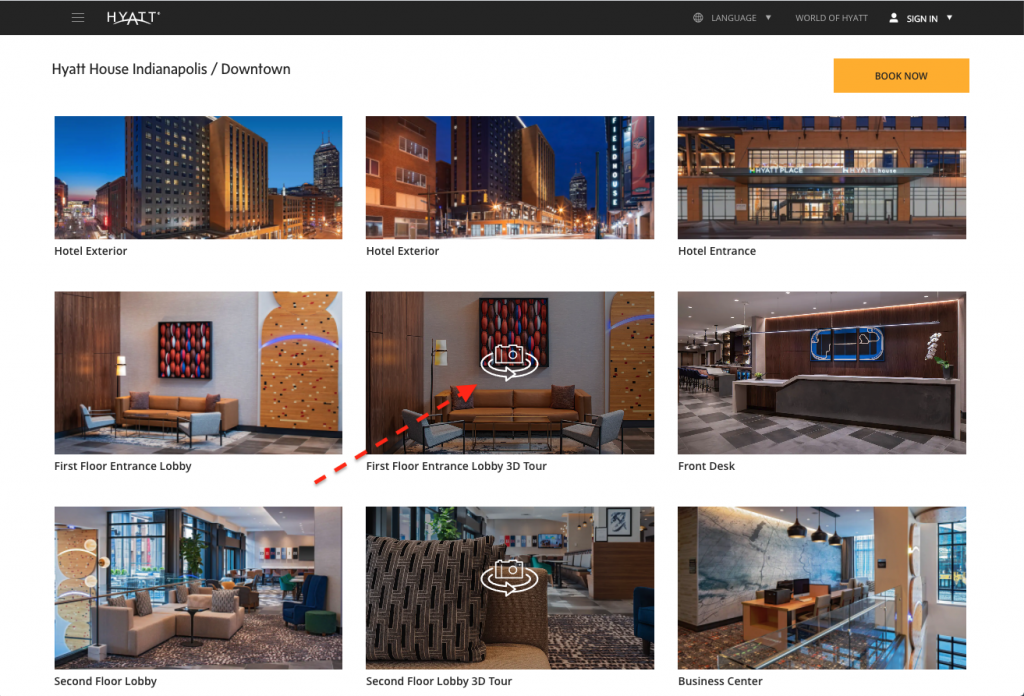
Task: Open the first Hotel Exterior thumbnail with skyline
Action: (198, 178)
